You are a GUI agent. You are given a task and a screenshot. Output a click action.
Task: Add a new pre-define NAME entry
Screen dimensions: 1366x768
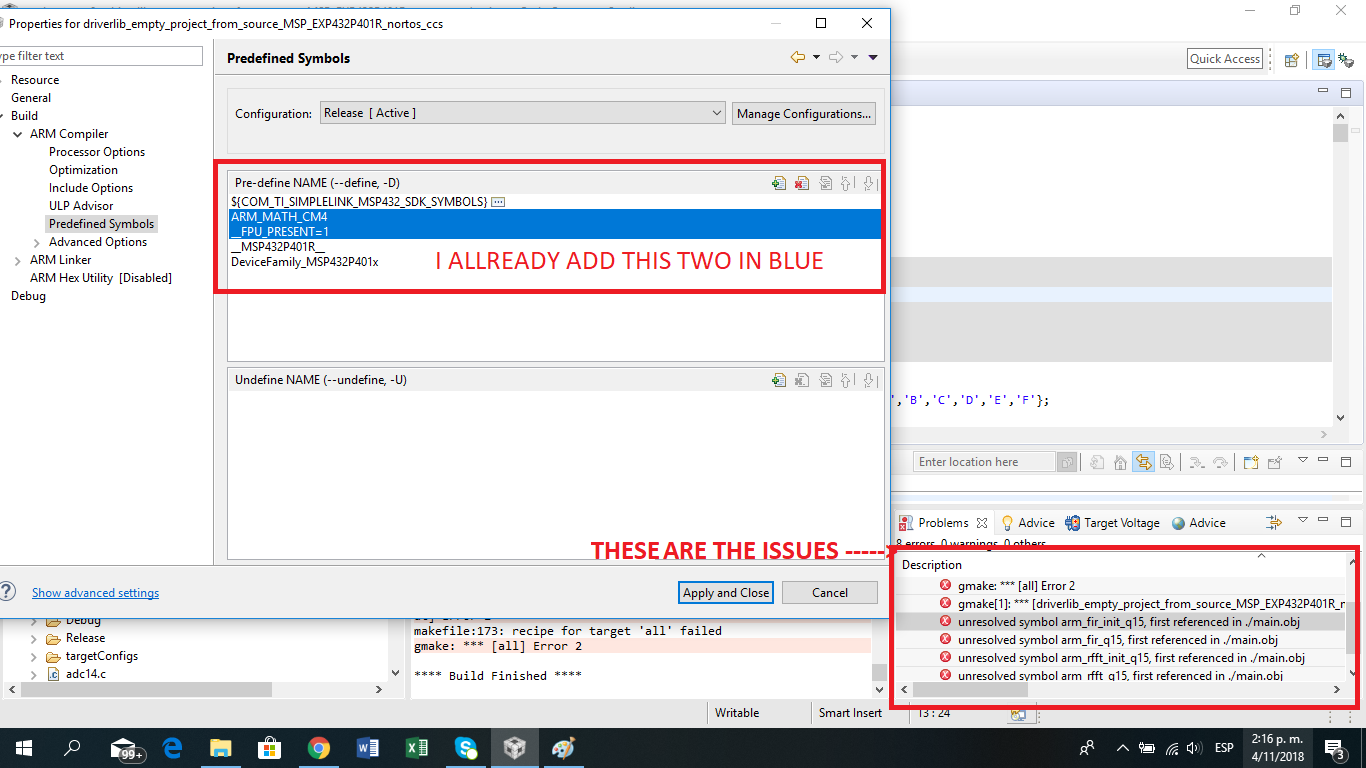779,183
